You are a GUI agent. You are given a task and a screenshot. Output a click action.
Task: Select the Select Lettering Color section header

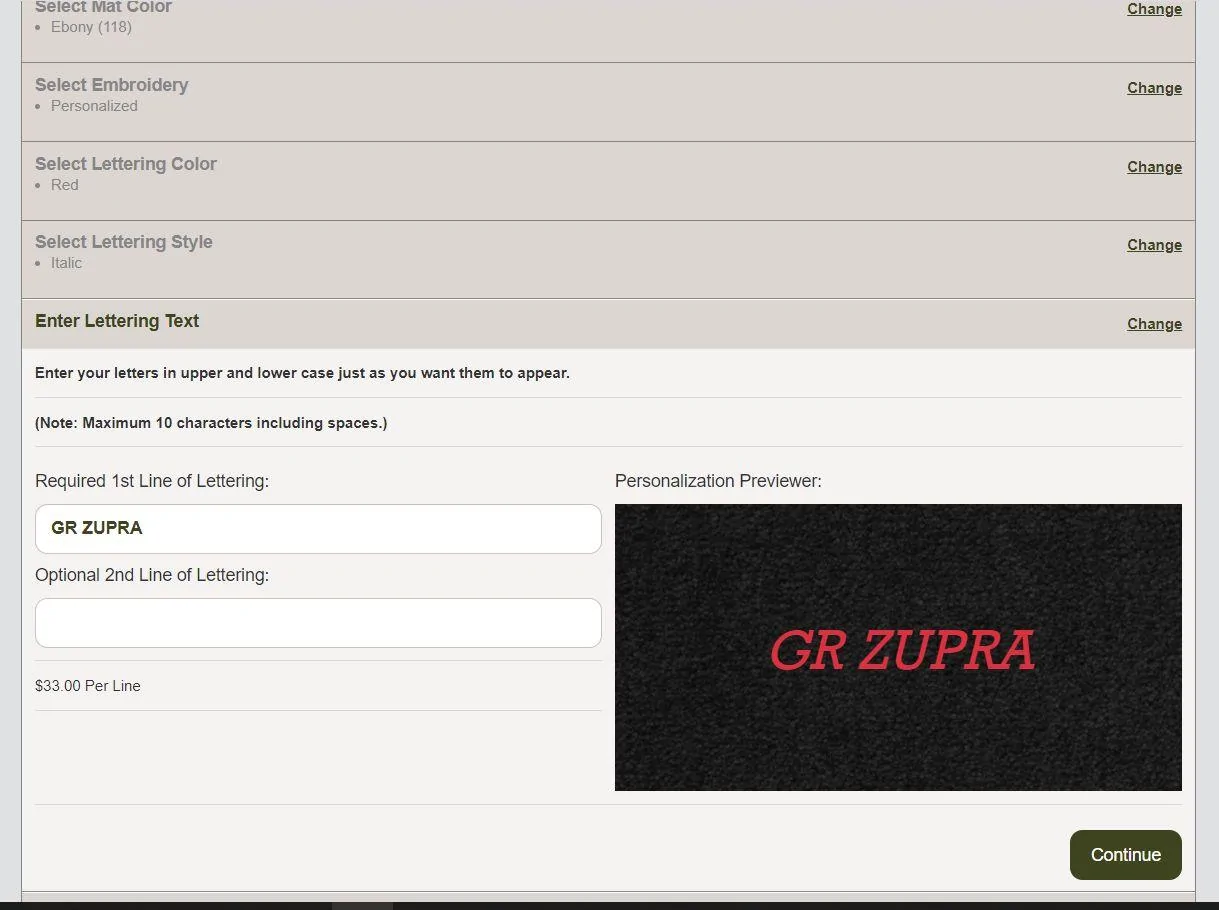126,164
